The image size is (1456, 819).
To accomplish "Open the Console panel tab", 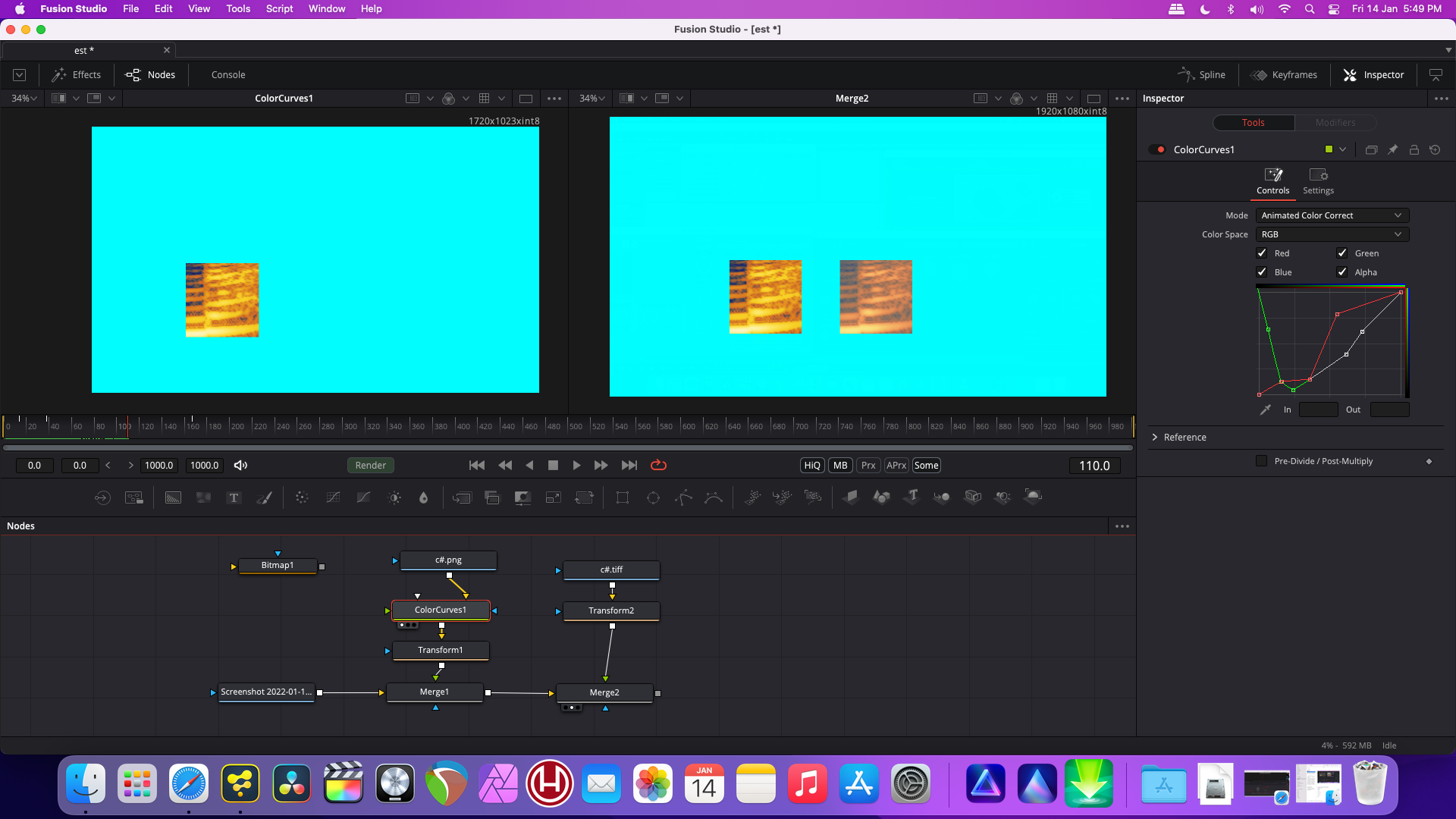I will point(228,75).
